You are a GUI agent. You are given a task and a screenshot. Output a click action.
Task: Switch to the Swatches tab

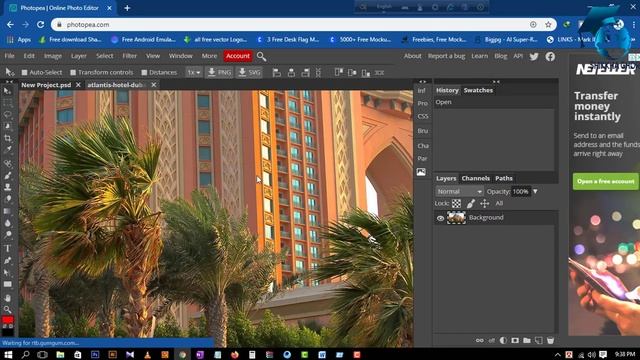478,90
